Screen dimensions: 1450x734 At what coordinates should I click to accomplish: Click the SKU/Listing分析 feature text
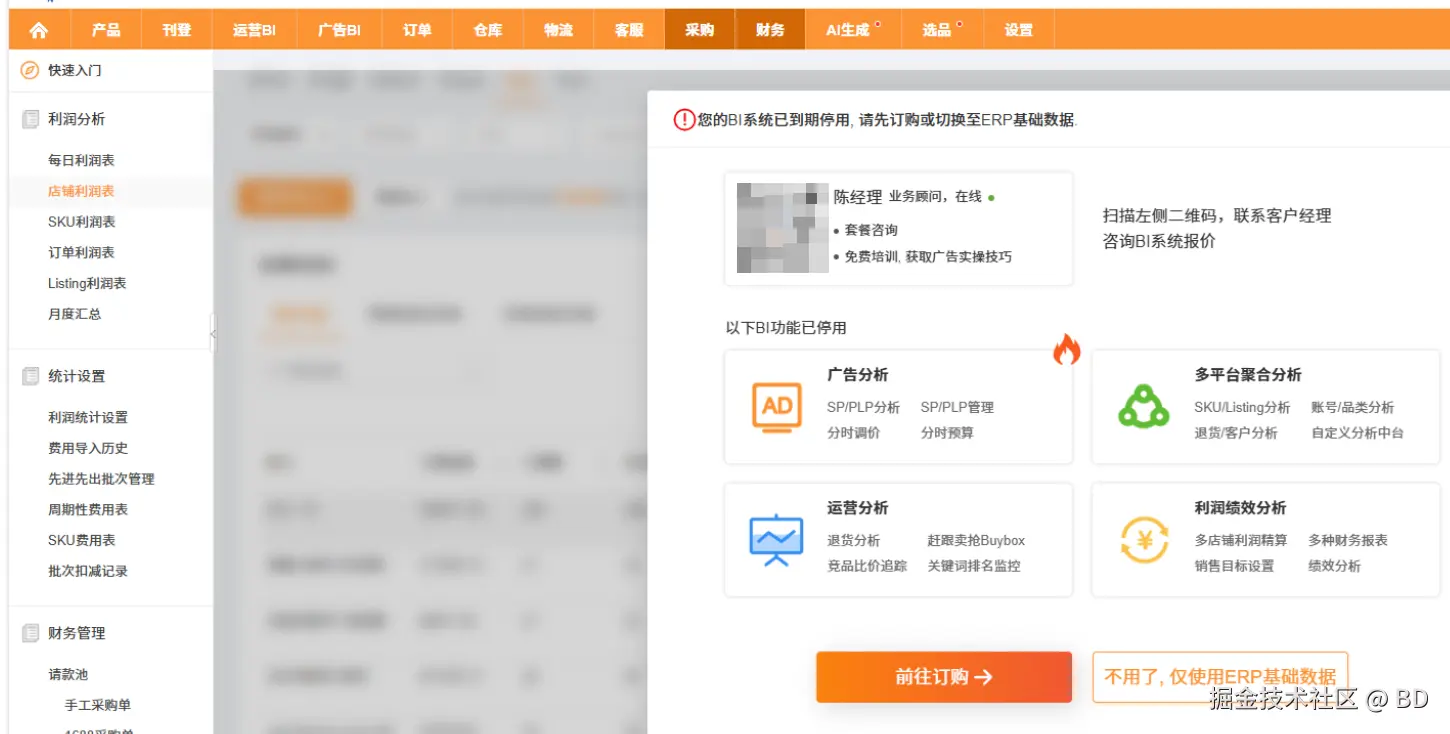click(x=1242, y=408)
